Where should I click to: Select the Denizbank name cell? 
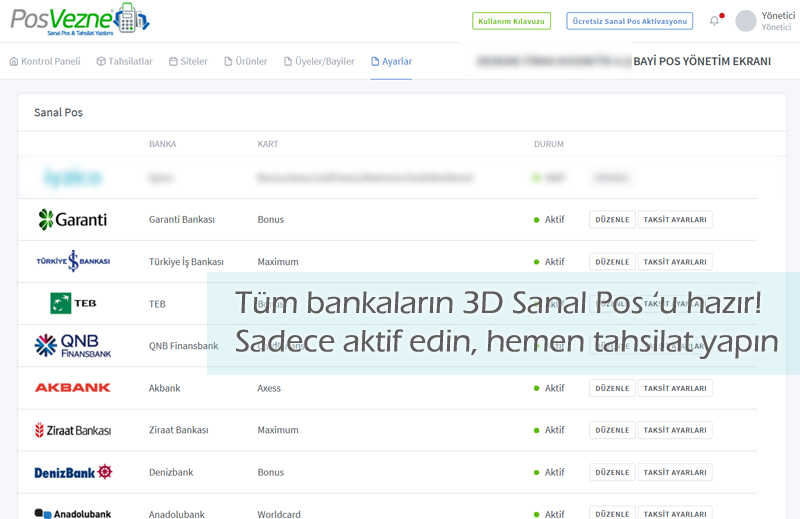click(171, 473)
